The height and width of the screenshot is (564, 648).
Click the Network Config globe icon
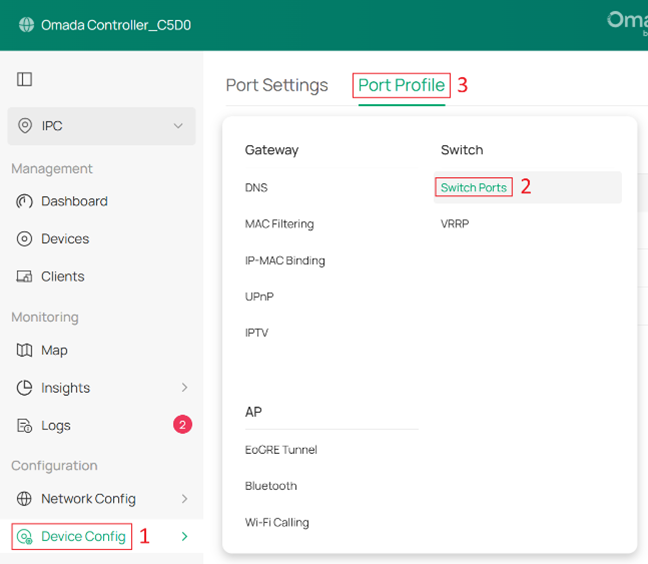click(x=24, y=499)
